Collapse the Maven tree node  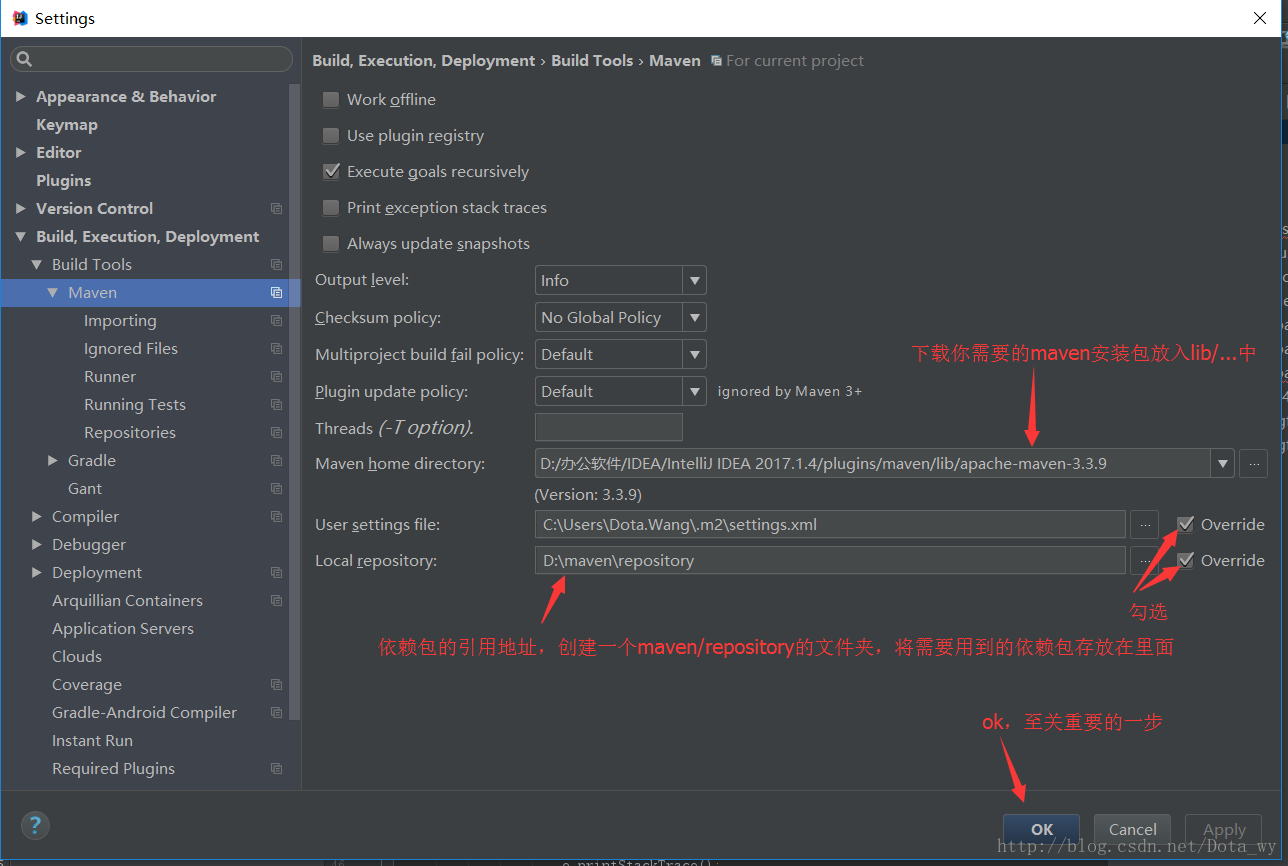coord(53,293)
